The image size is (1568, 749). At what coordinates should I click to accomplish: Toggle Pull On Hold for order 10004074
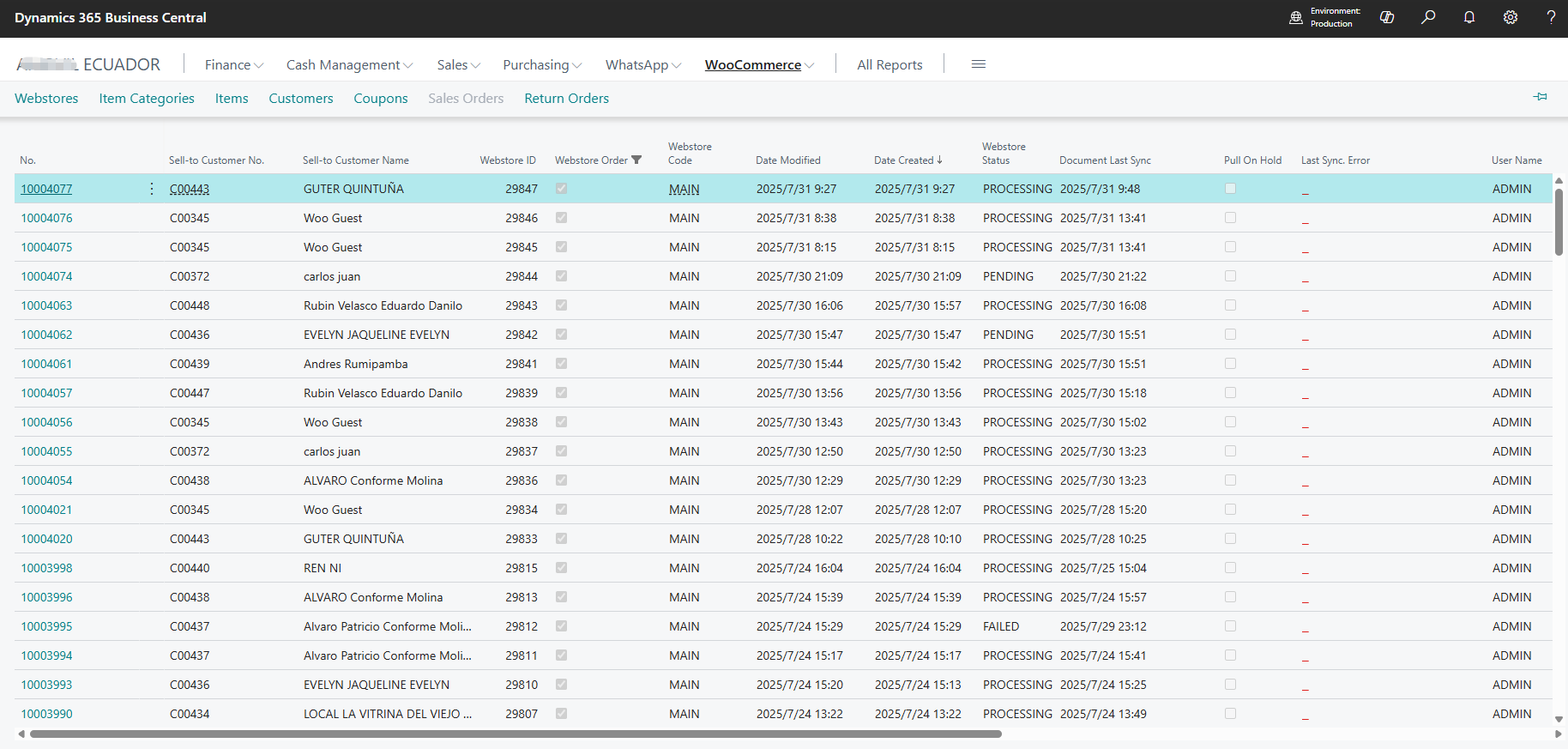coord(1230,276)
